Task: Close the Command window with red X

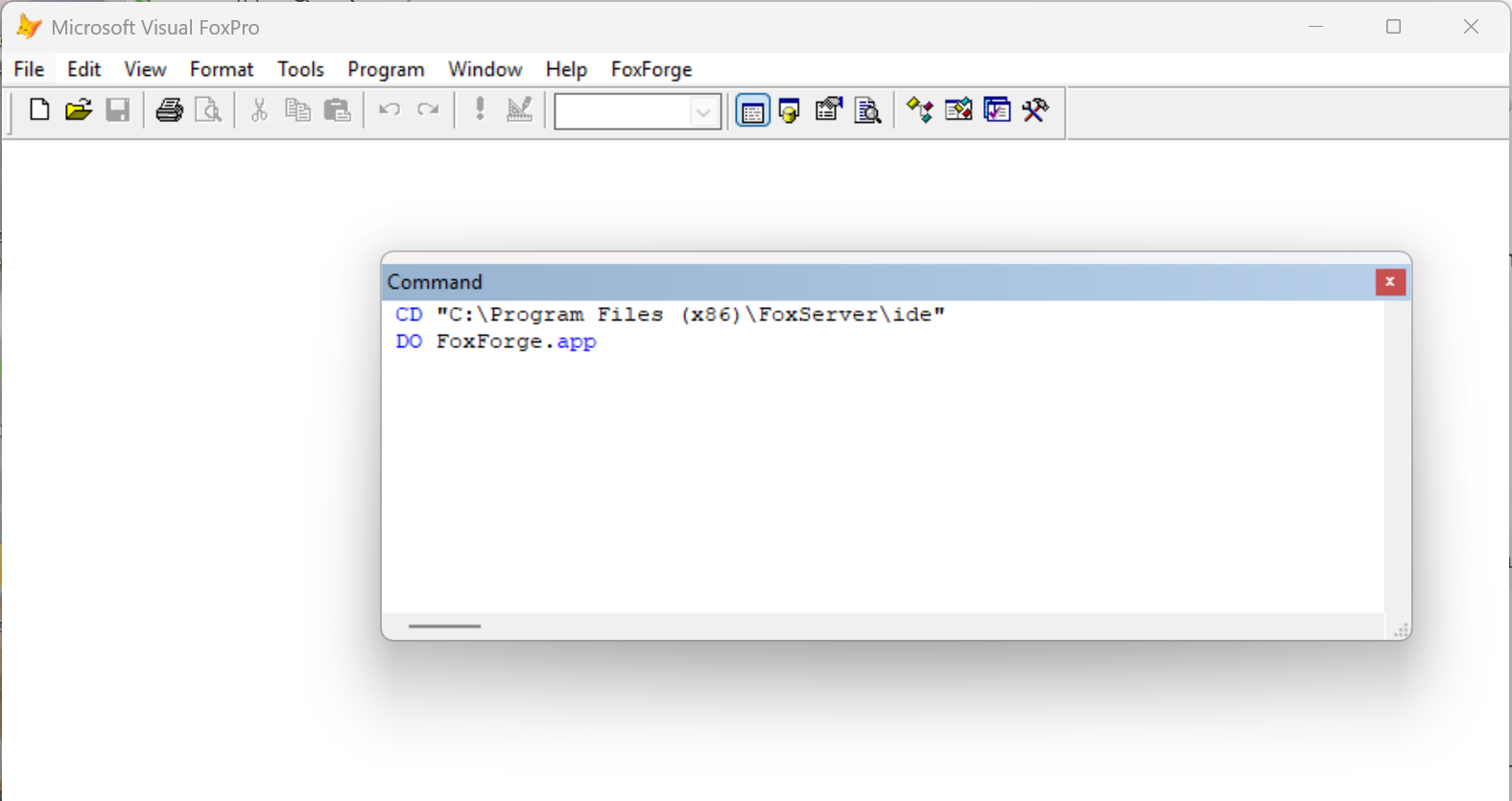Action: (1390, 282)
